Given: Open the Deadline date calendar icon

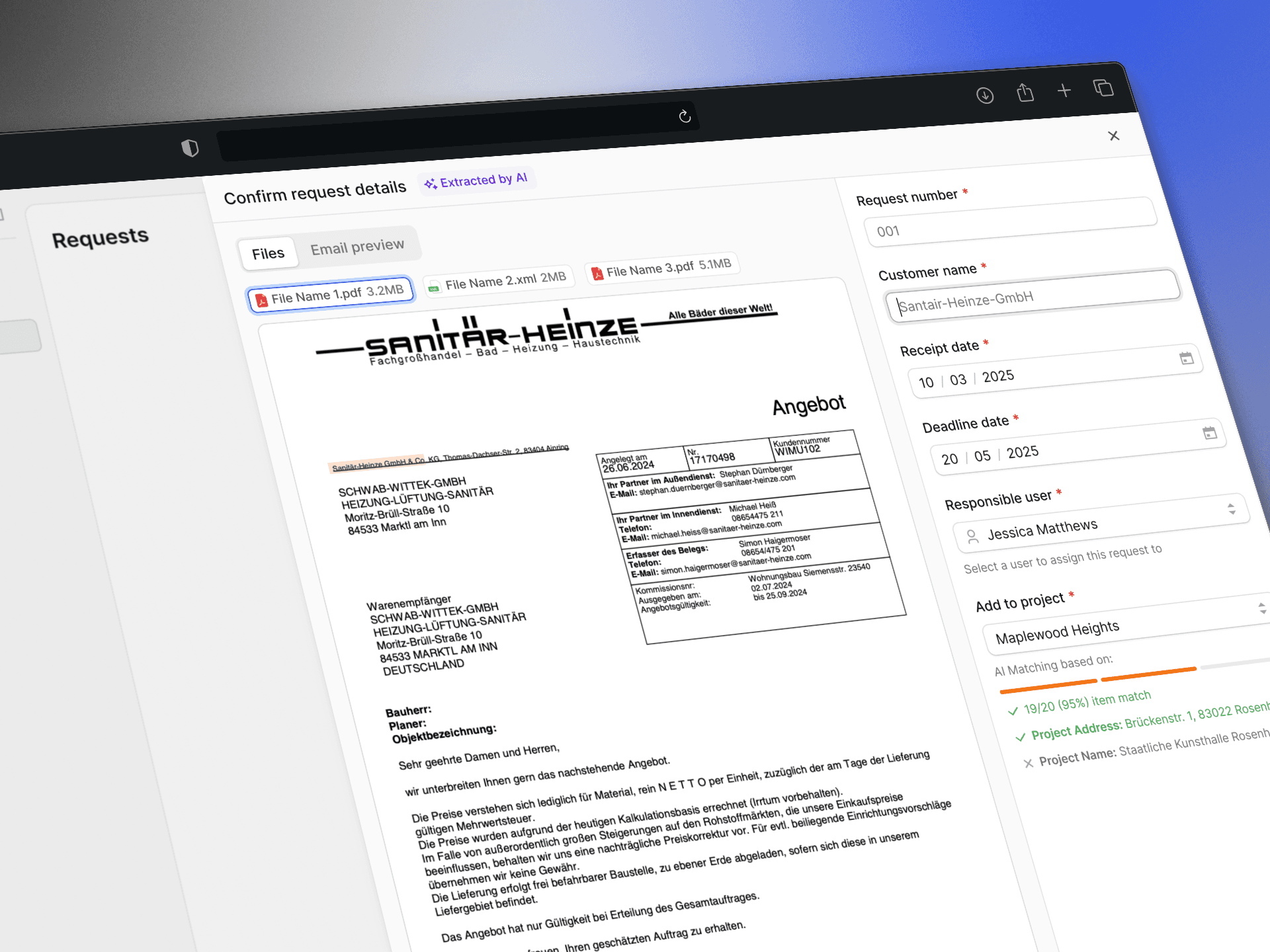Looking at the screenshot, I should (x=1209, y=433).
